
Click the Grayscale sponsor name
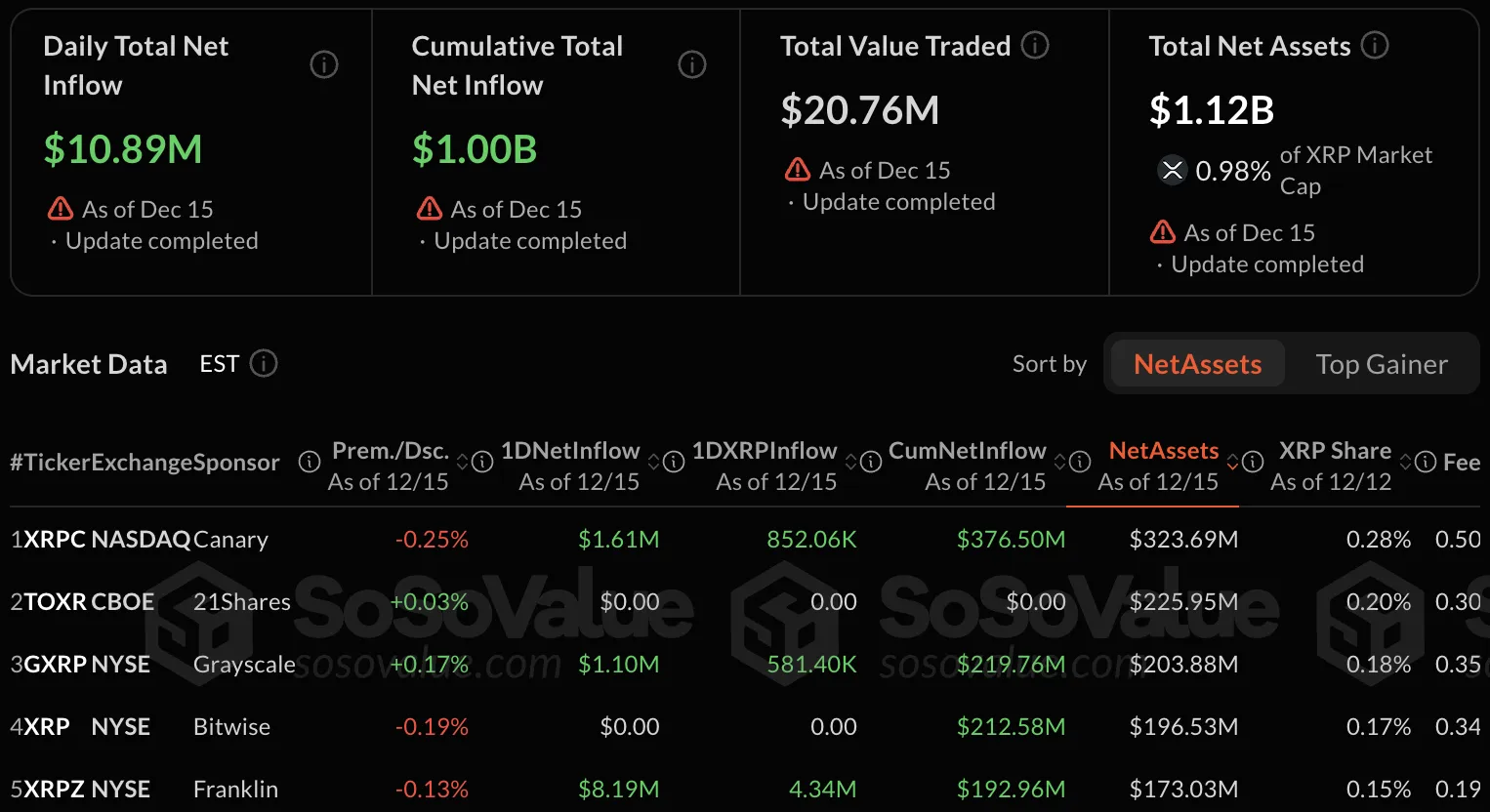coord(244,664)
